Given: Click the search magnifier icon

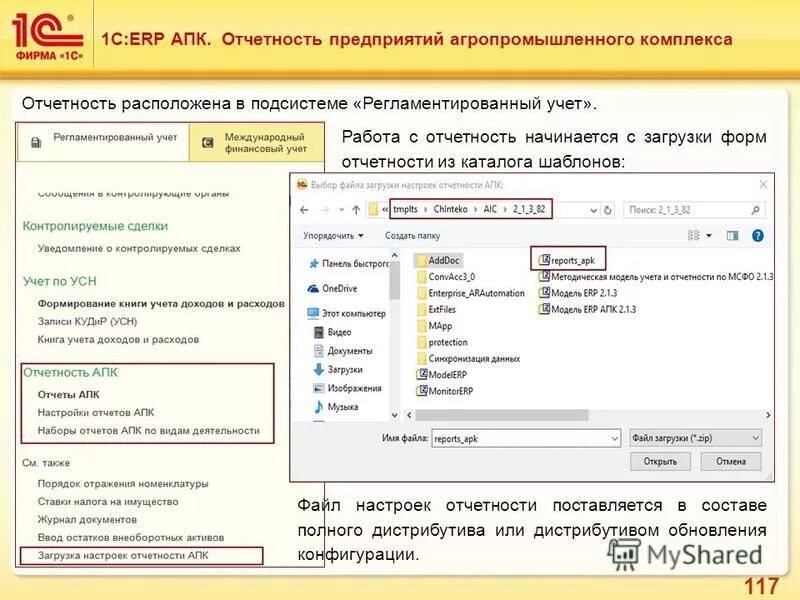Looking at the screenshot, I should (x=755, y=210).
